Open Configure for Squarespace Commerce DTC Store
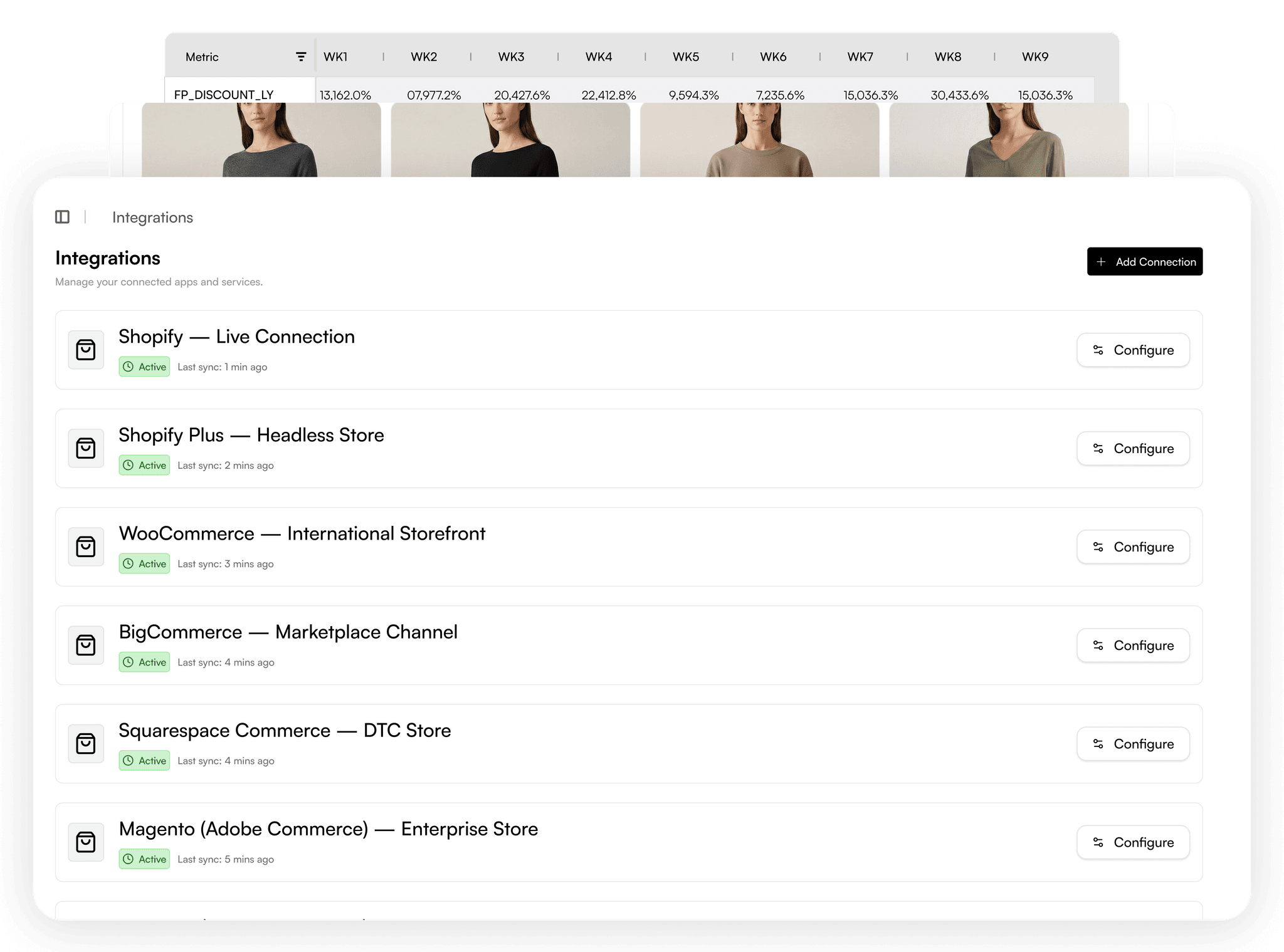The height and width of the screenshot is (952, 1284). pyautogui.click(x=1132, y=744)
